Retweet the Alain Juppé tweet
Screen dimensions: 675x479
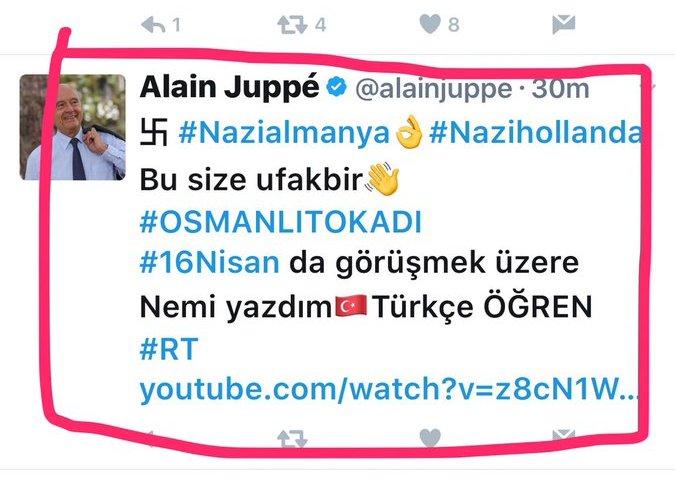pos(292,439)
